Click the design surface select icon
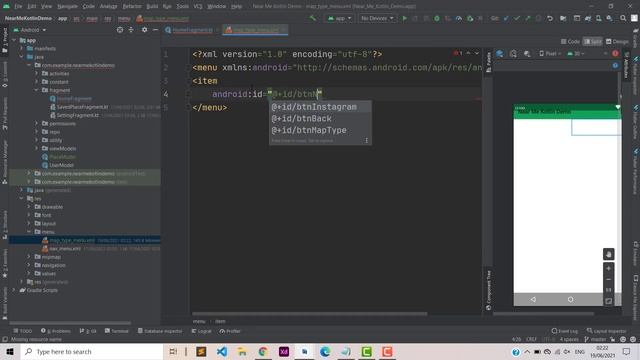 click(500, 54)
